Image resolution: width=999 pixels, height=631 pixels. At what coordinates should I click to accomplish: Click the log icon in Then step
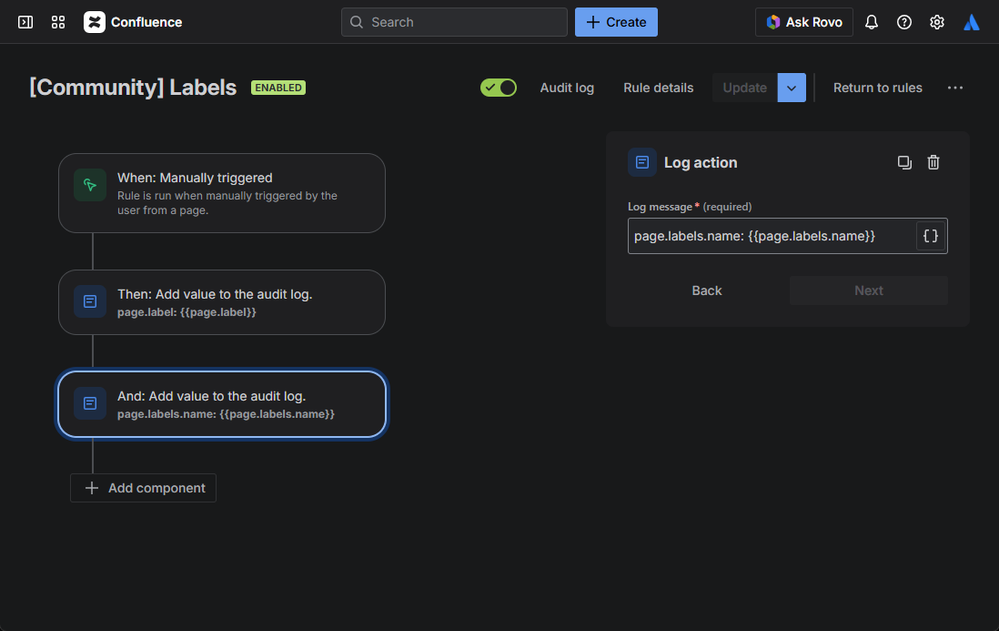[x=90, y=301]
